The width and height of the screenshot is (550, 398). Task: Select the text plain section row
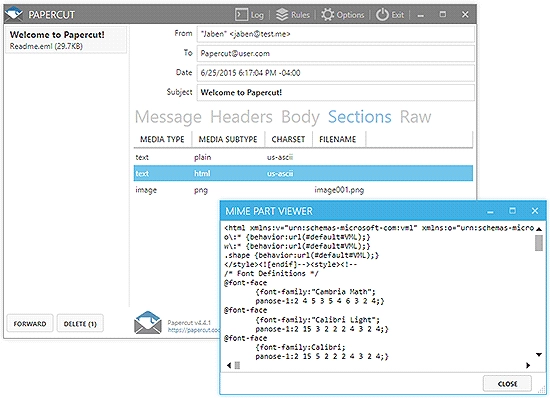(x=303, y=157)
